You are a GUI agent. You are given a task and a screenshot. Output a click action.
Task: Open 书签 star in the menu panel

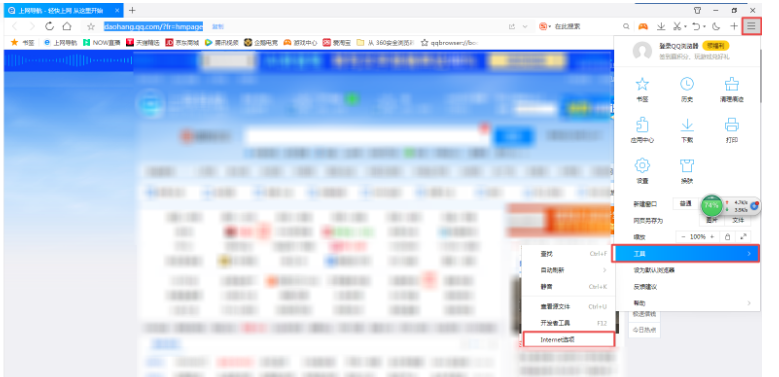pos(642,90)
